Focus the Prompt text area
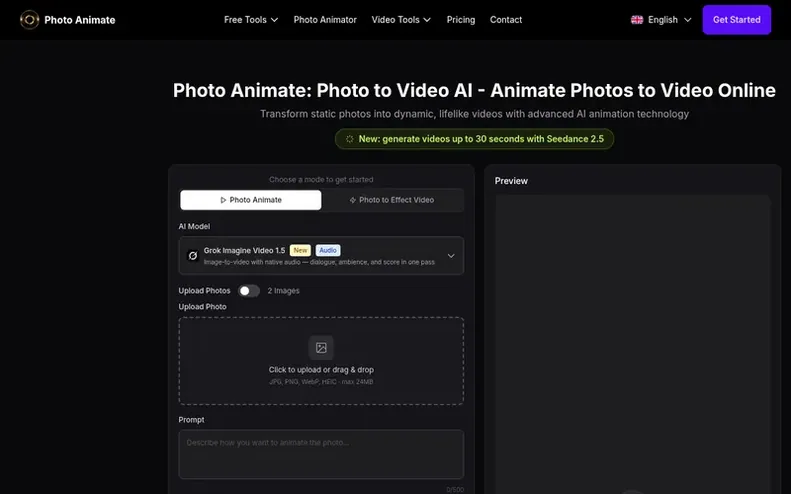Viewport: 791px width, 494px height. [321, 454]
